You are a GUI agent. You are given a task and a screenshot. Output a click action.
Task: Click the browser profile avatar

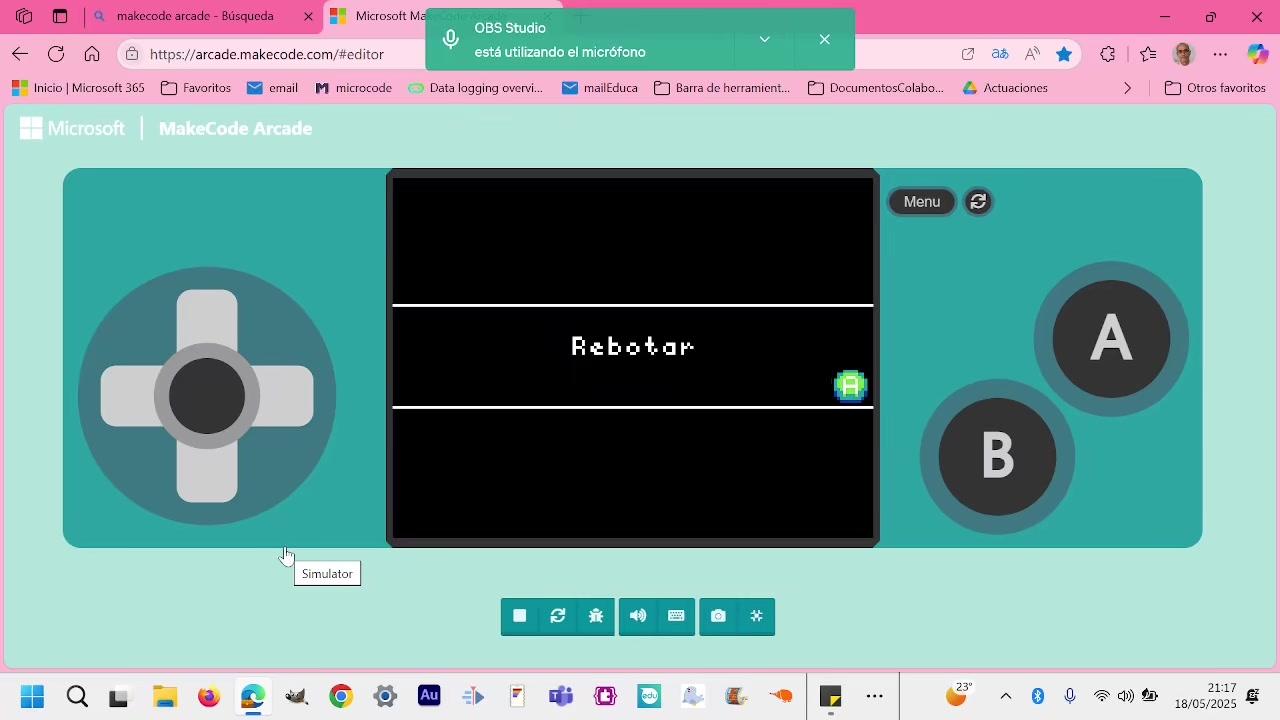click(1184, 54)
